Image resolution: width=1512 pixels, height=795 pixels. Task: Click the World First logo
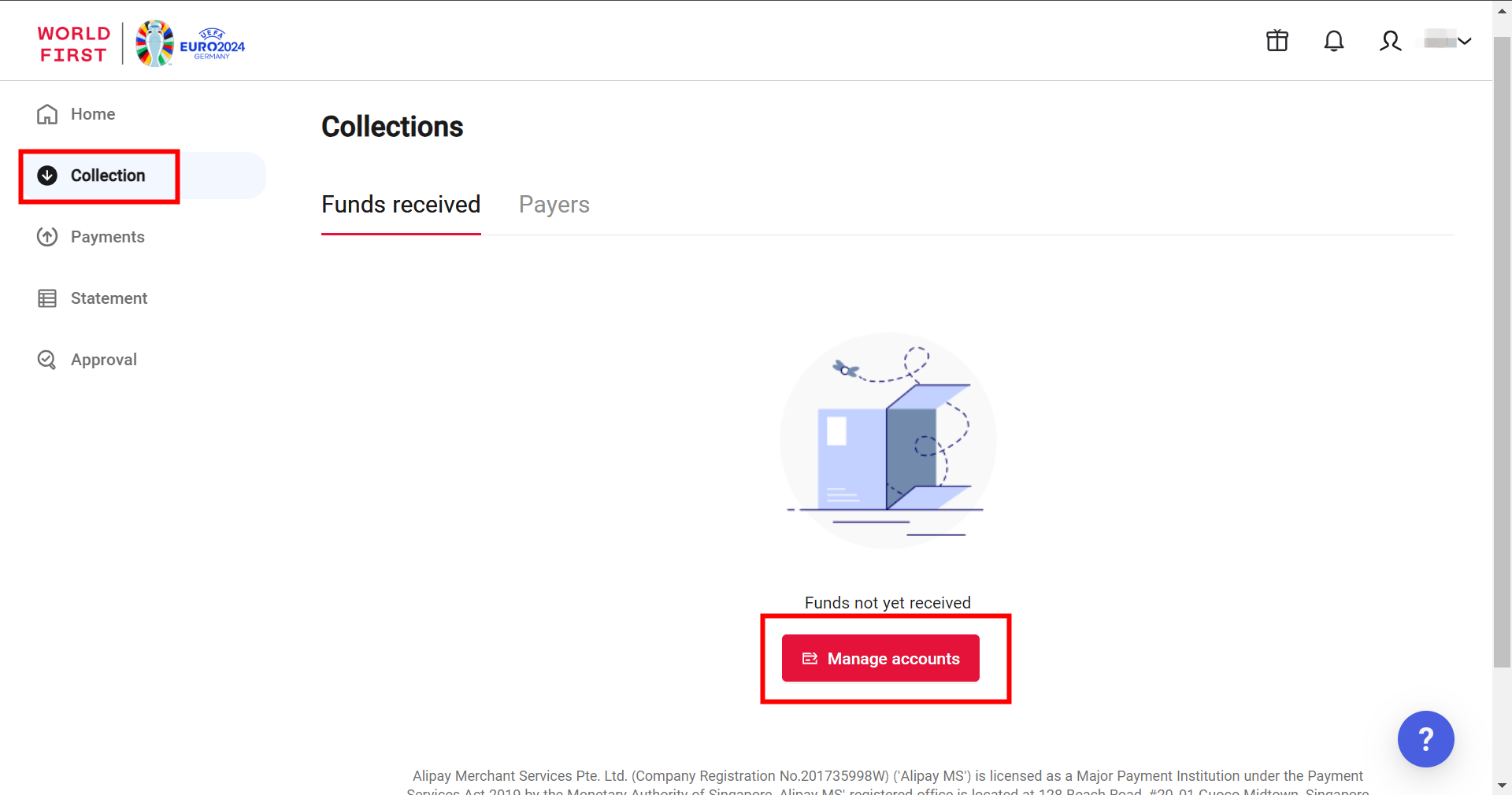[x=73, y=44]
